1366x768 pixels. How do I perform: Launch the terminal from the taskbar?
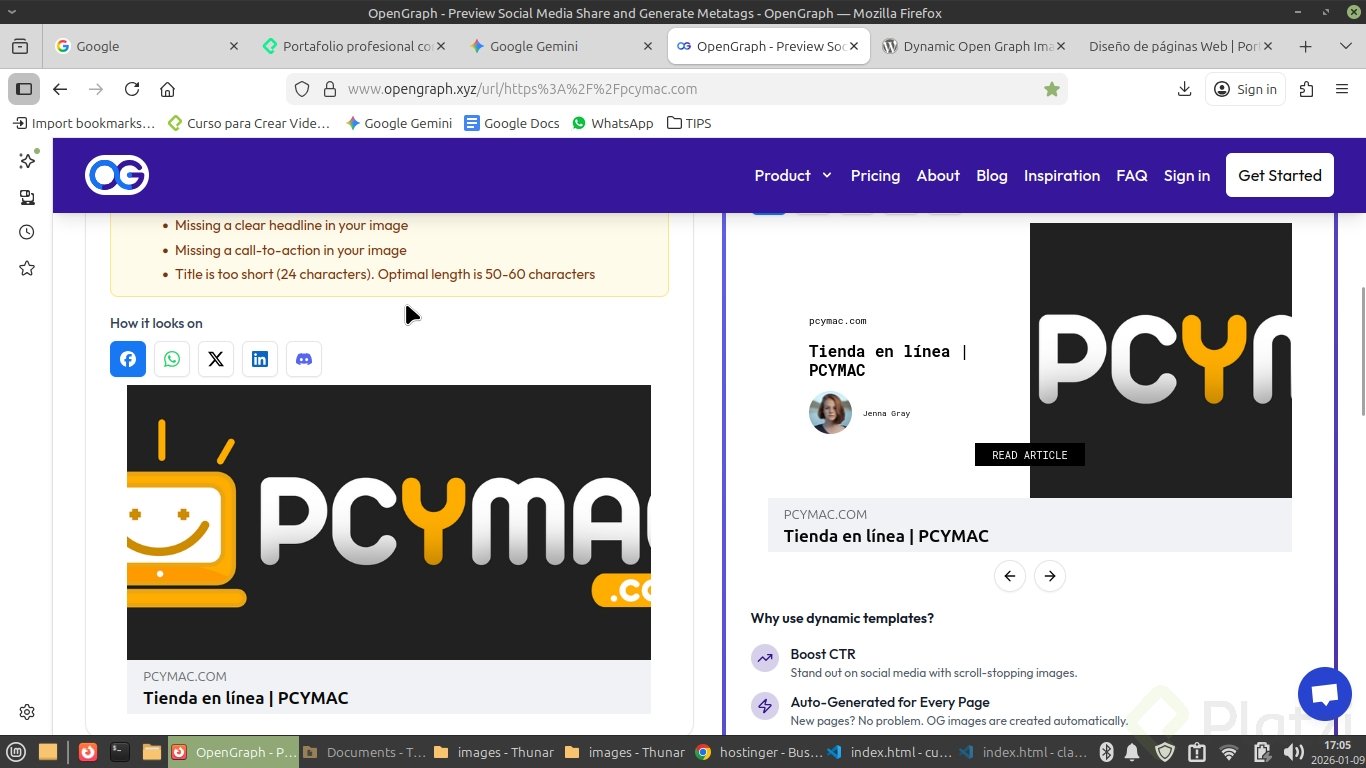[x=119, y=752]
